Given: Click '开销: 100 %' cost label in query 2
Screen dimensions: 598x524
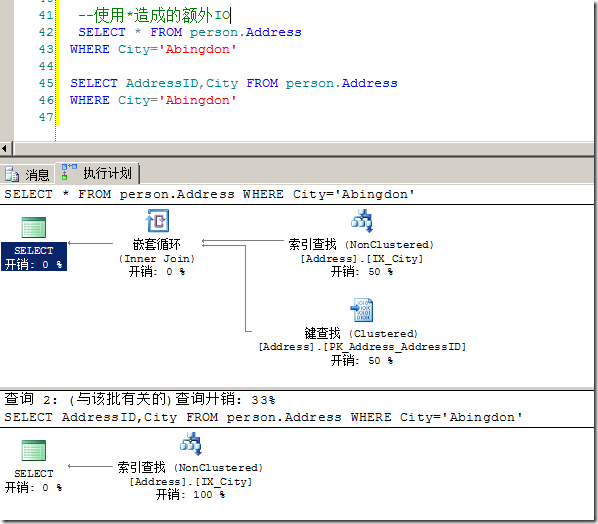Looking at the screenshot, I should click(190, 495).
